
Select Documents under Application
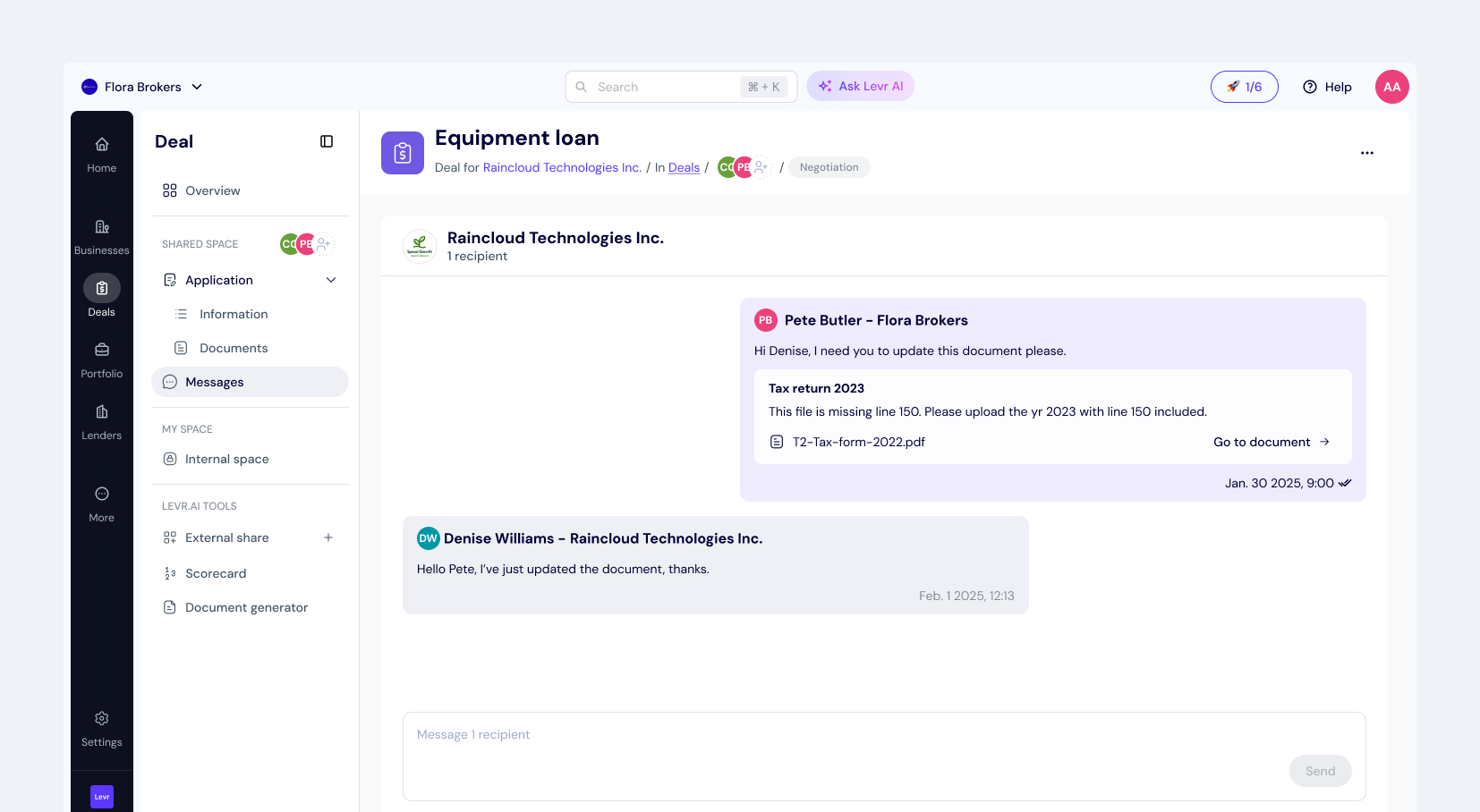234,348
